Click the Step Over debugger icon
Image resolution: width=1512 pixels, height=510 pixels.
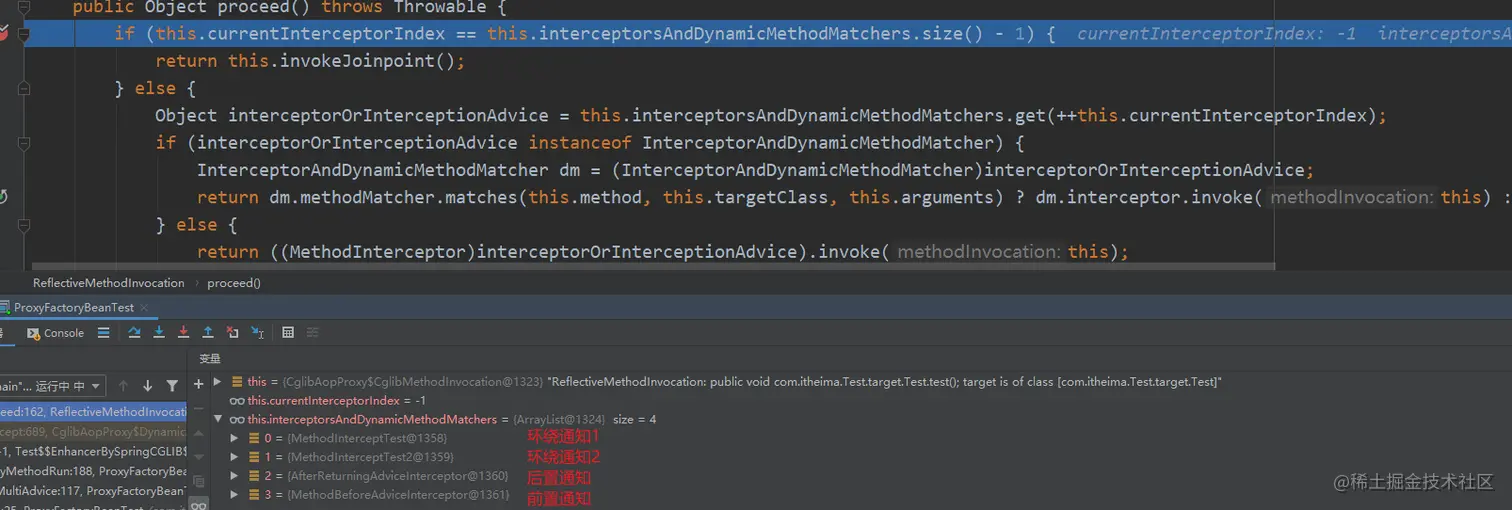[134, 333]
